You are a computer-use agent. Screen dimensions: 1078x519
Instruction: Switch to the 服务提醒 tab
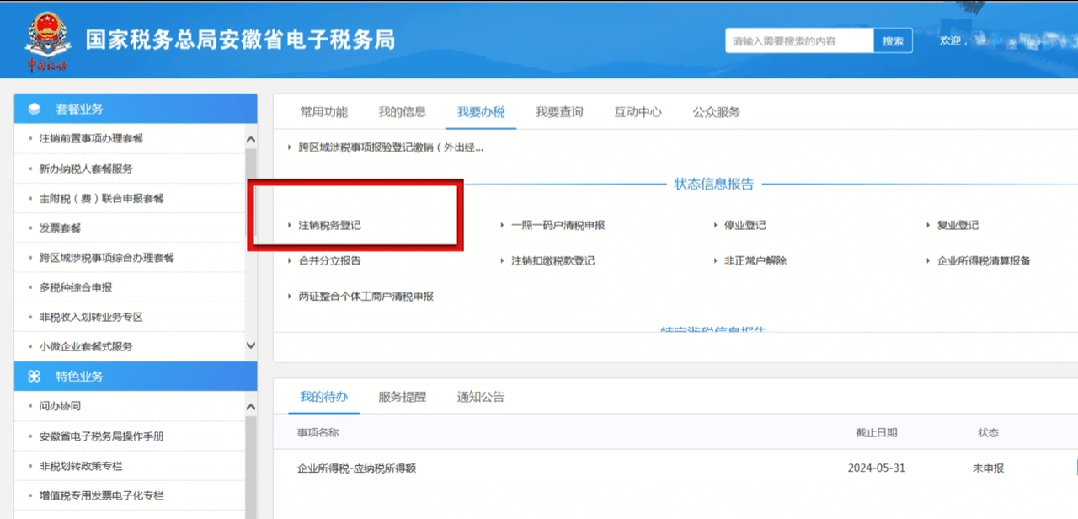[x=402, y=397]
